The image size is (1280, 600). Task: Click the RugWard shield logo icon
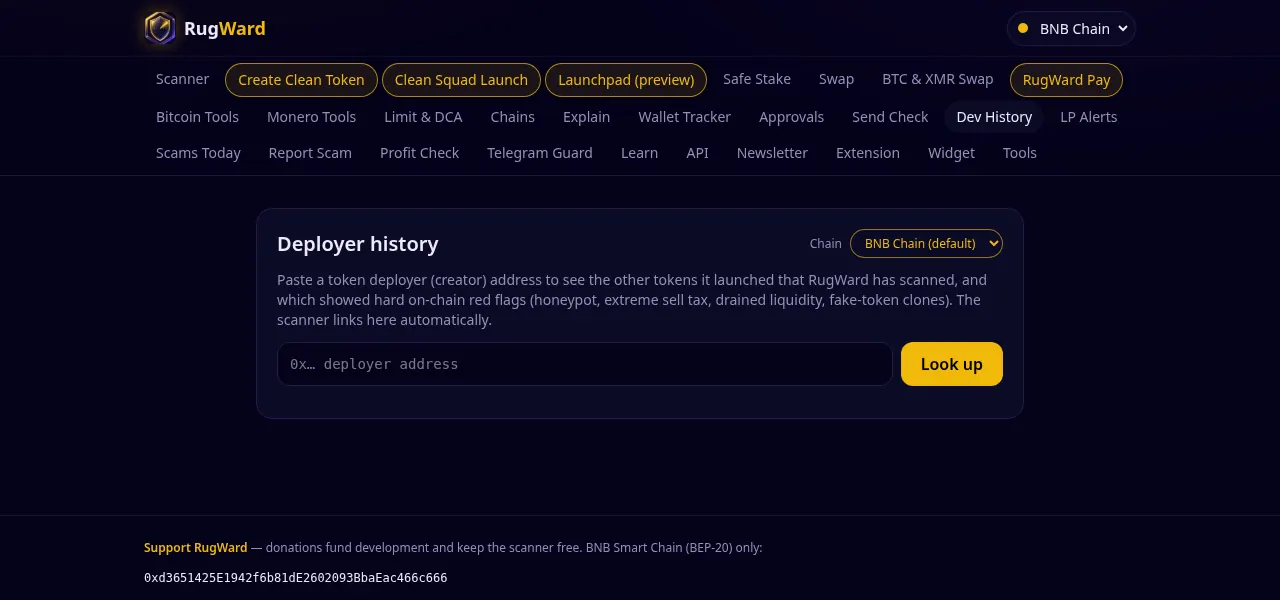(160, 28)
